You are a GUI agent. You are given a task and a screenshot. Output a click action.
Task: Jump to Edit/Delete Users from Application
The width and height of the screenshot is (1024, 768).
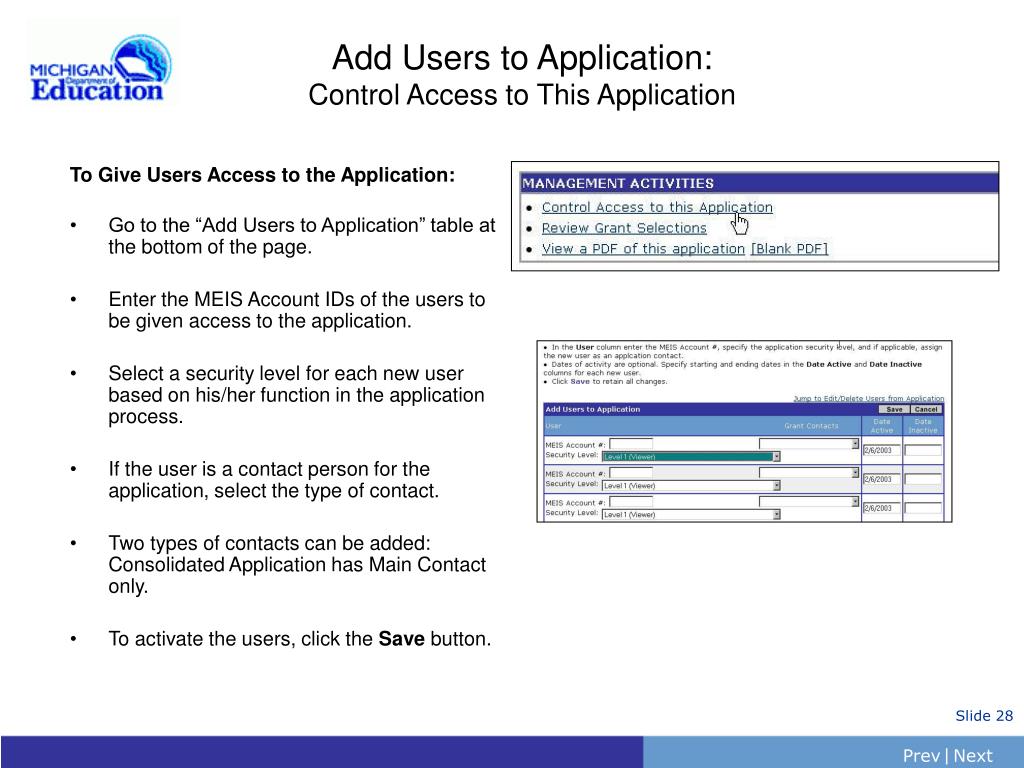pos(869,398)
